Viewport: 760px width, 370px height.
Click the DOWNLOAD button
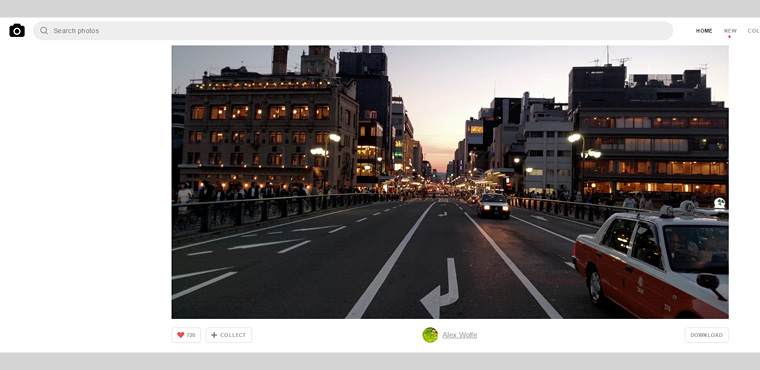coord(706,335)
